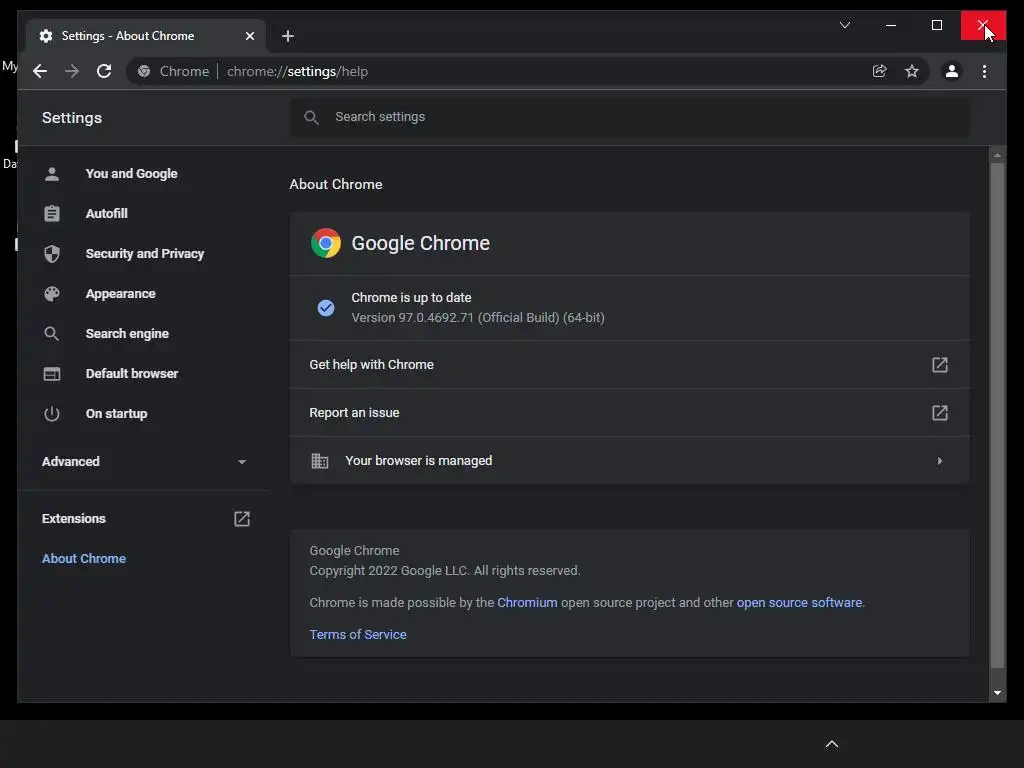Click the address bar URL chrome://settings/help

click(x=297, y=71)
